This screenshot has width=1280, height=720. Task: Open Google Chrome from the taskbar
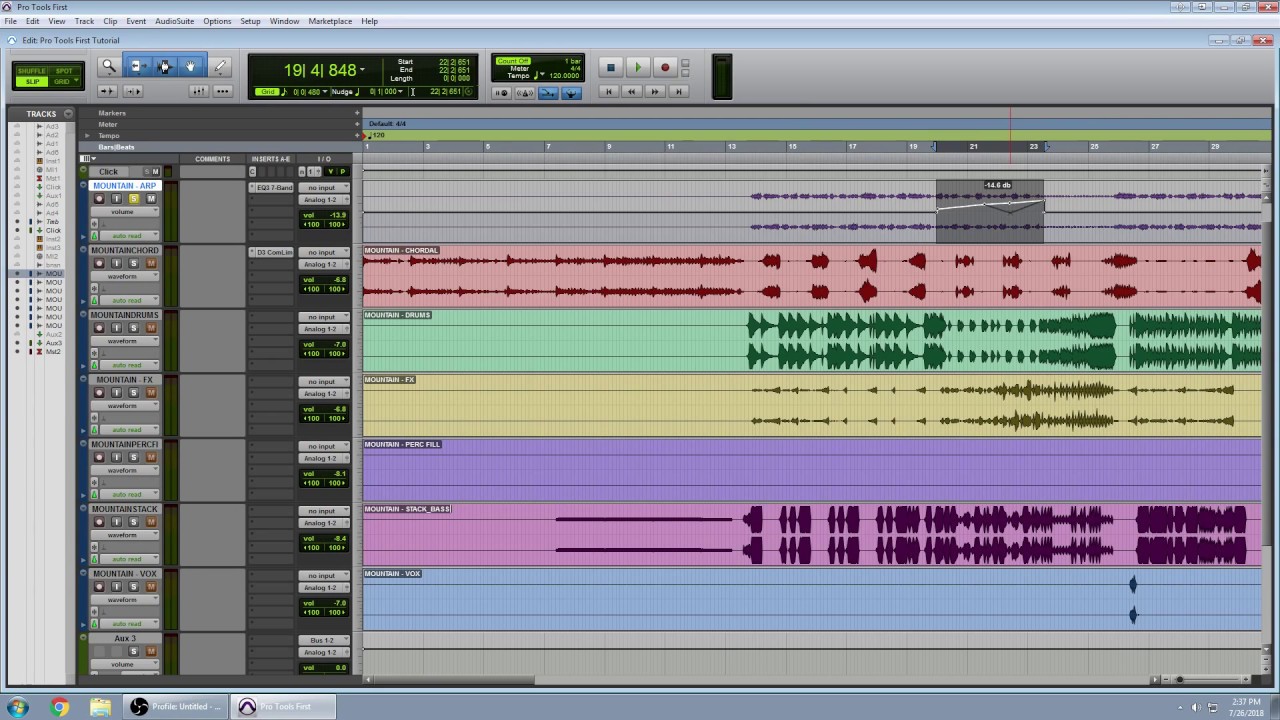click(x=60, y=707)
